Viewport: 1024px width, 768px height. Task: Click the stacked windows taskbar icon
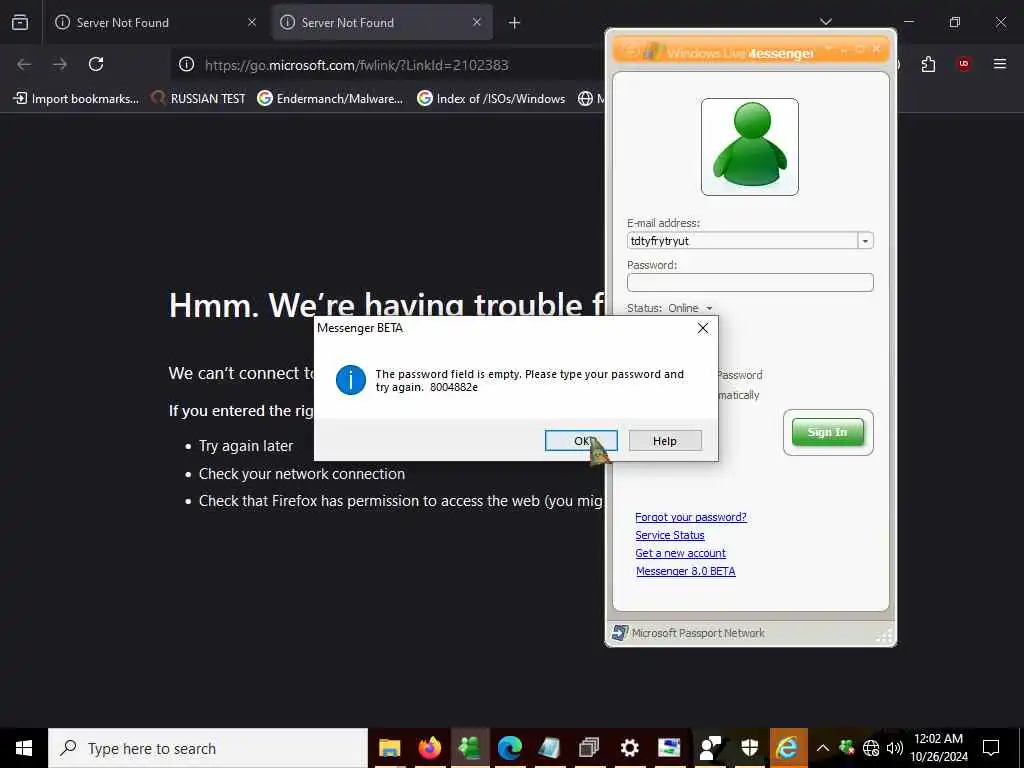589,748
